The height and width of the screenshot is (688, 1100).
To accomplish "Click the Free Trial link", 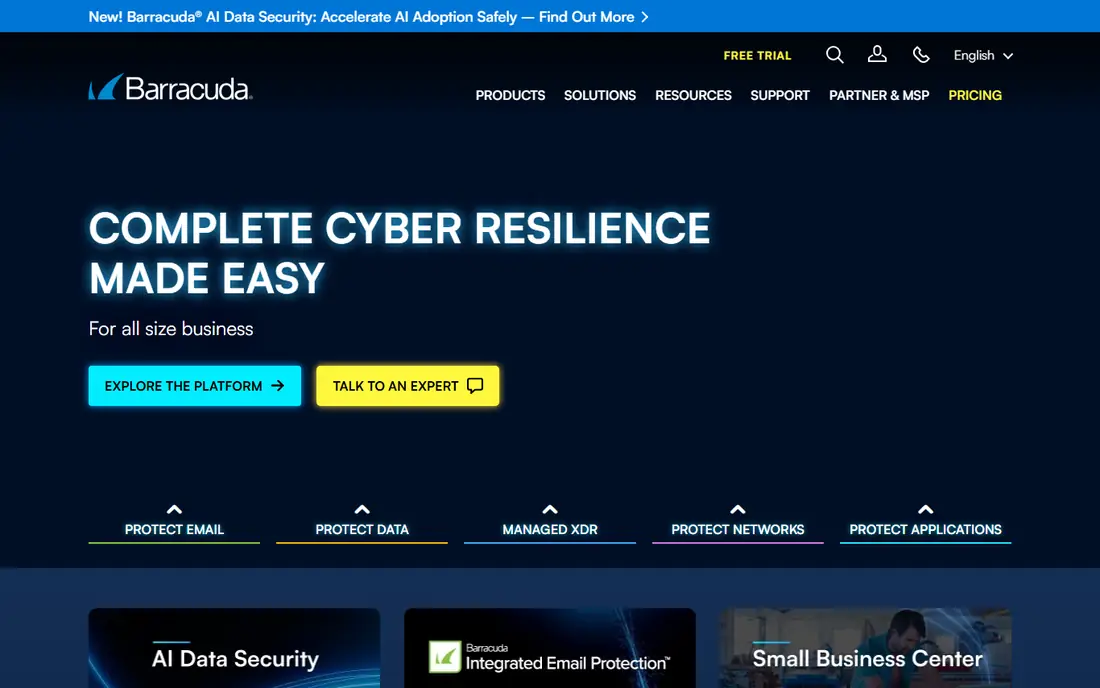I will pos(757,55).
